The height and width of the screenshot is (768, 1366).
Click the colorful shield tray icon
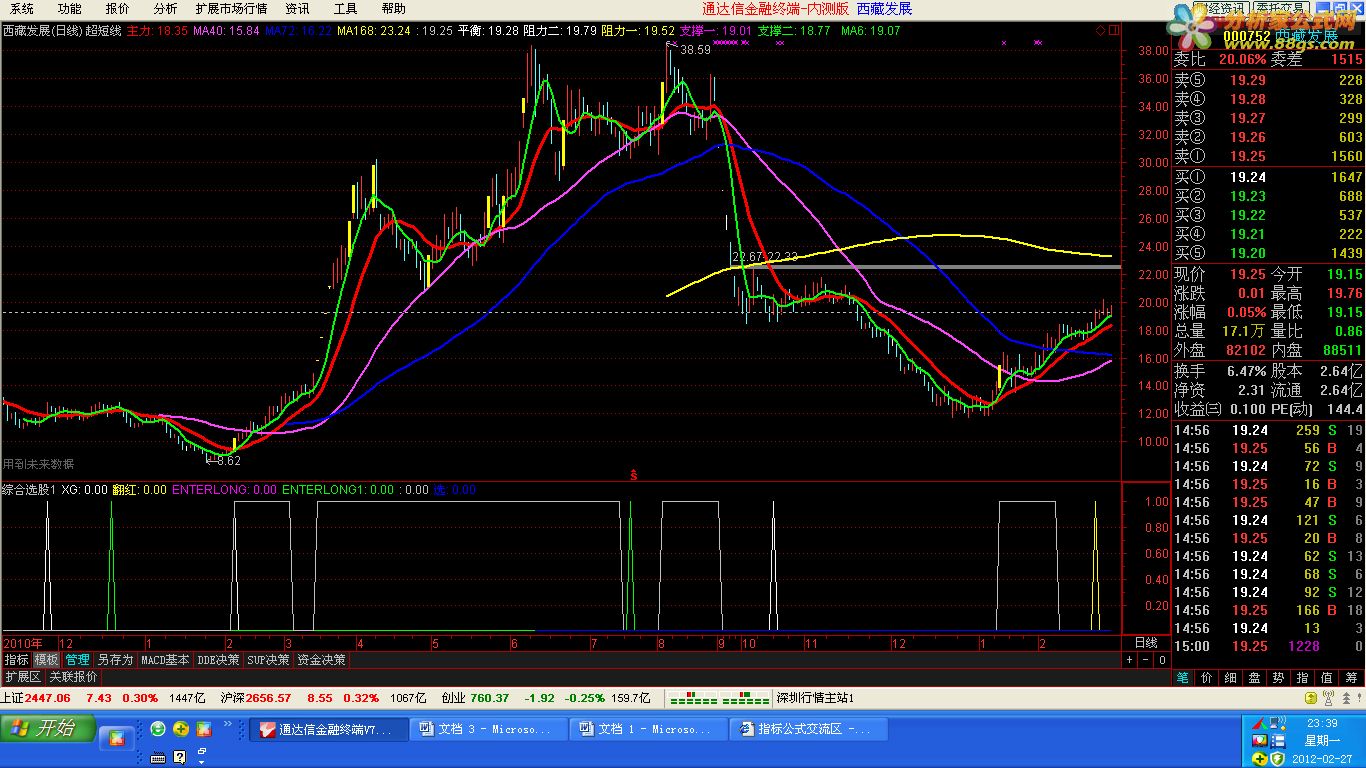(x=1259, y=741)
